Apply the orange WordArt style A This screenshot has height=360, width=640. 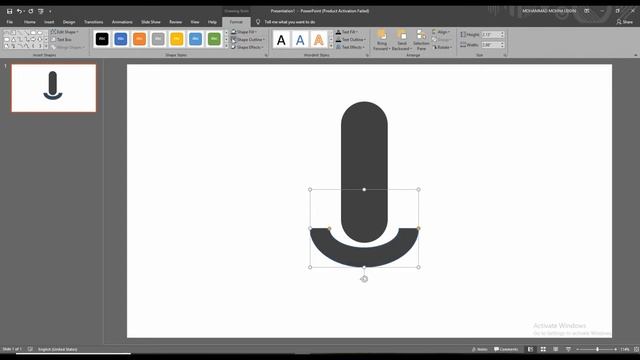point(319,40)
